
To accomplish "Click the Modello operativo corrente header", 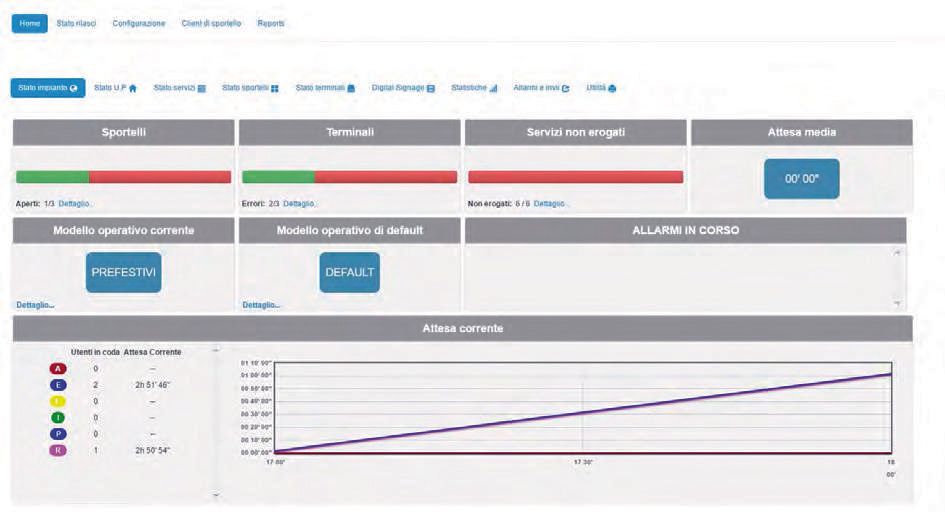I will 124,230.
